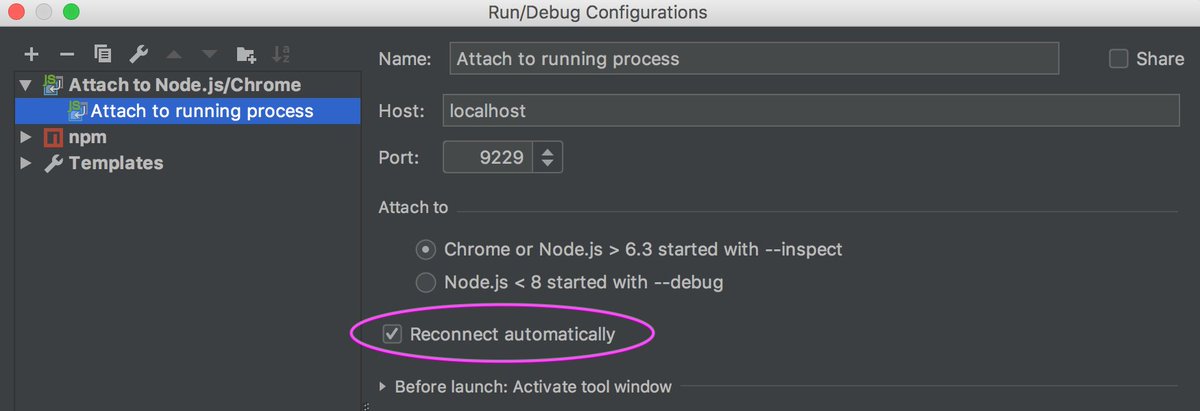Collapse the Attach to Node.js/Chrome group
1200x411 pixels.
25,86
